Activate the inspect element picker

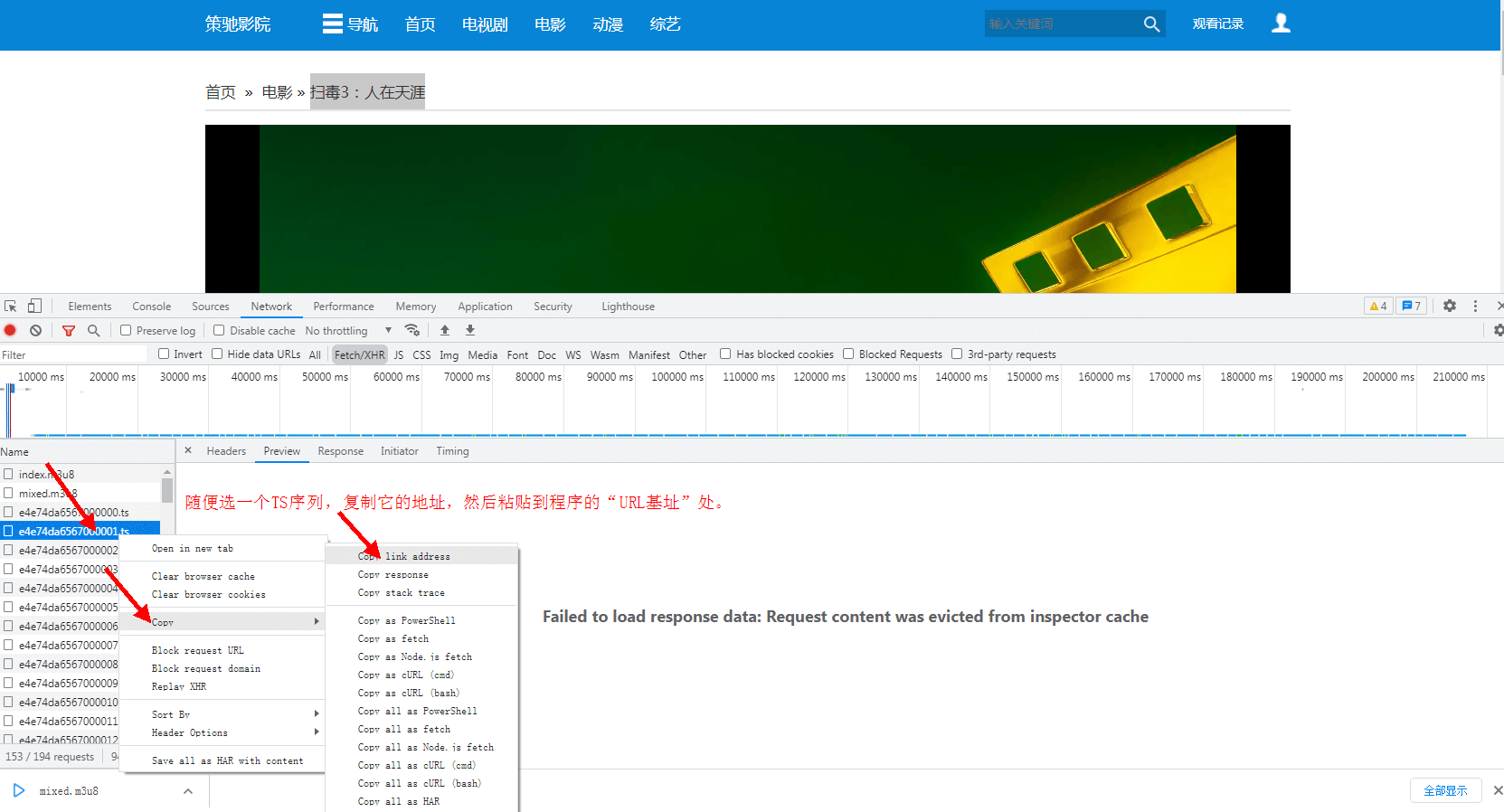(11, 307)
